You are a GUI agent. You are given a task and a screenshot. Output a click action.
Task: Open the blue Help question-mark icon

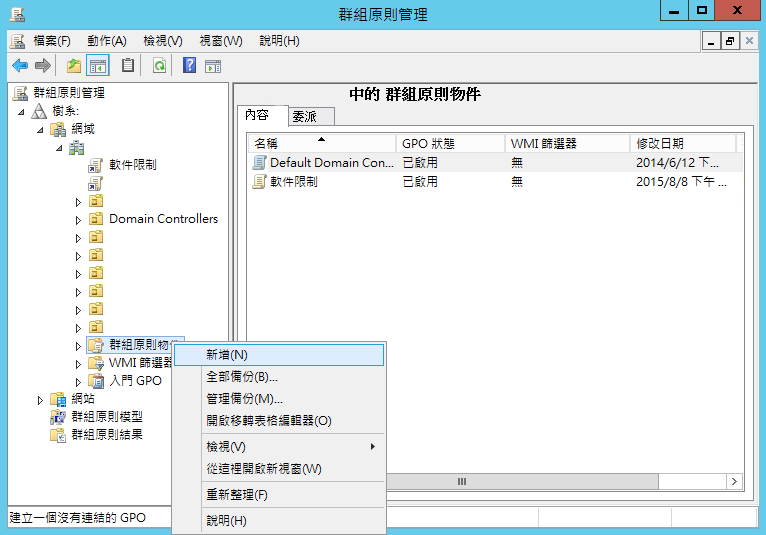(x=190, y=65)
